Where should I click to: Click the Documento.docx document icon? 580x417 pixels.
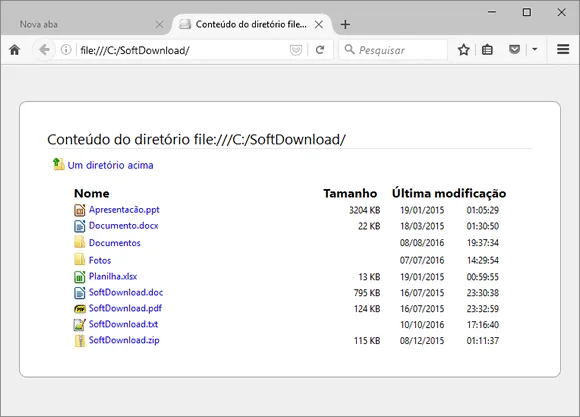pos(79,226)
